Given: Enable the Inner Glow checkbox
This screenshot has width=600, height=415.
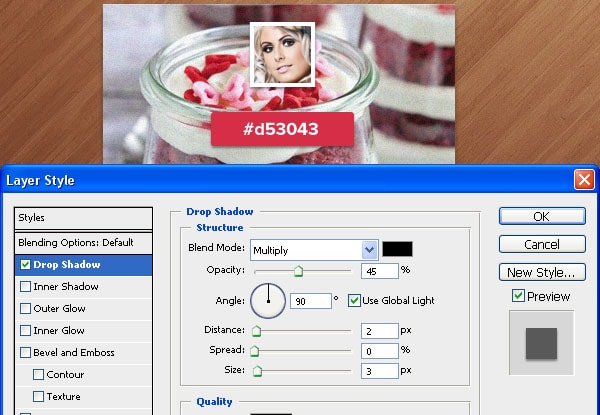Looking at the screenshot, I should click(x=25, y=330).
